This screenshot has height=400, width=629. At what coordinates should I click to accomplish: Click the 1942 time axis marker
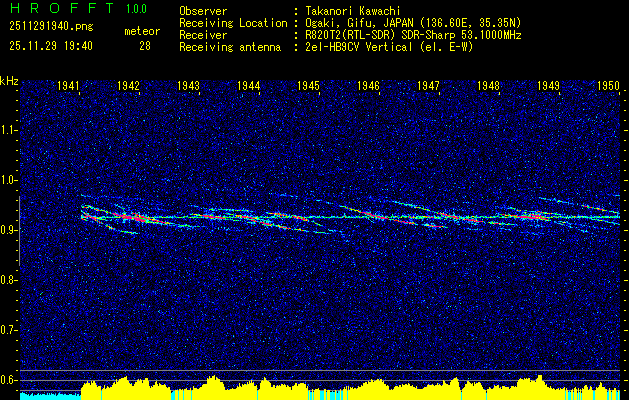pyautogui.click(x=128, y=85)
